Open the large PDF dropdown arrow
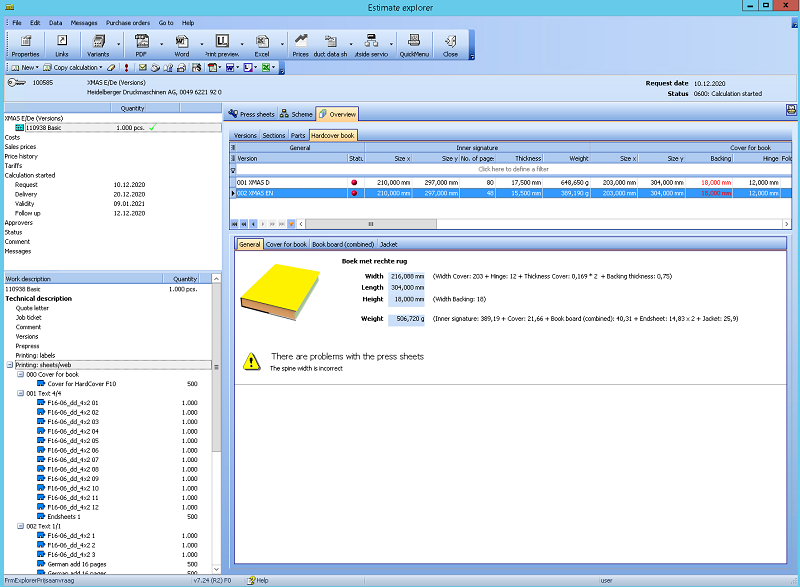800x587 pixels. tap(161, 44)
